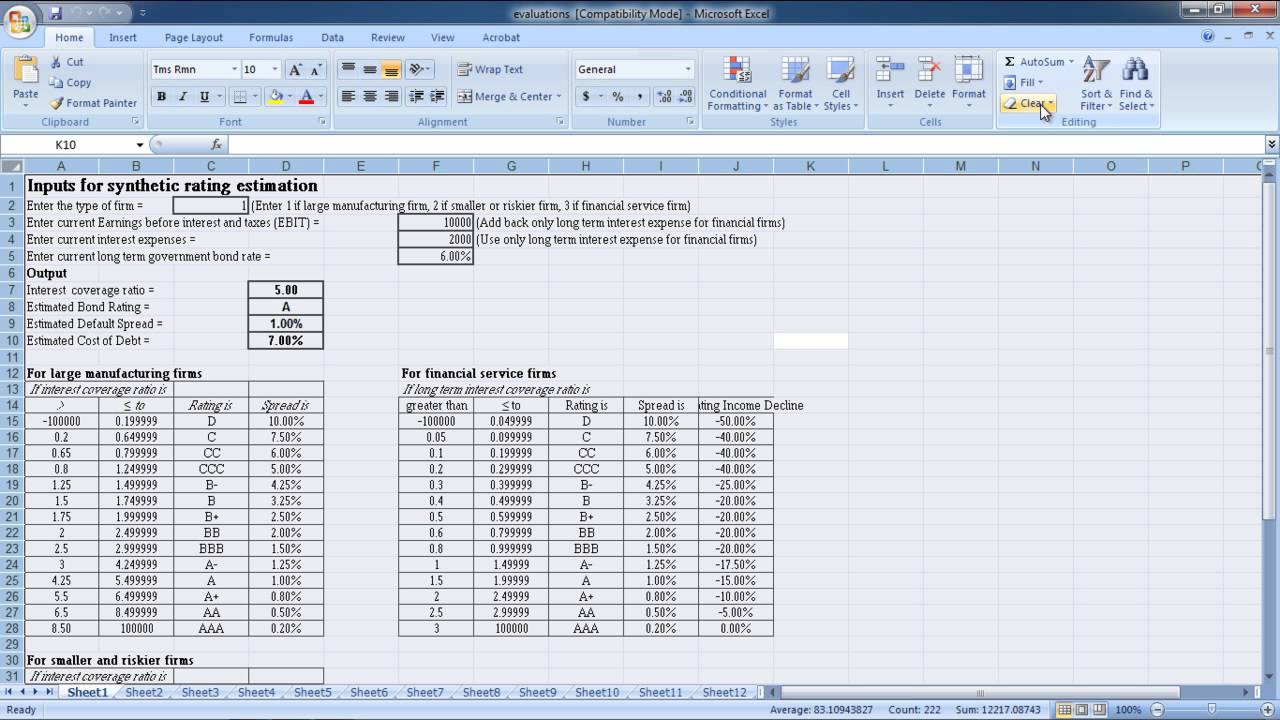Screen dimensions: 1280x720
Task: Click the Format Painter tool
Action: click(x=93, y=103)
